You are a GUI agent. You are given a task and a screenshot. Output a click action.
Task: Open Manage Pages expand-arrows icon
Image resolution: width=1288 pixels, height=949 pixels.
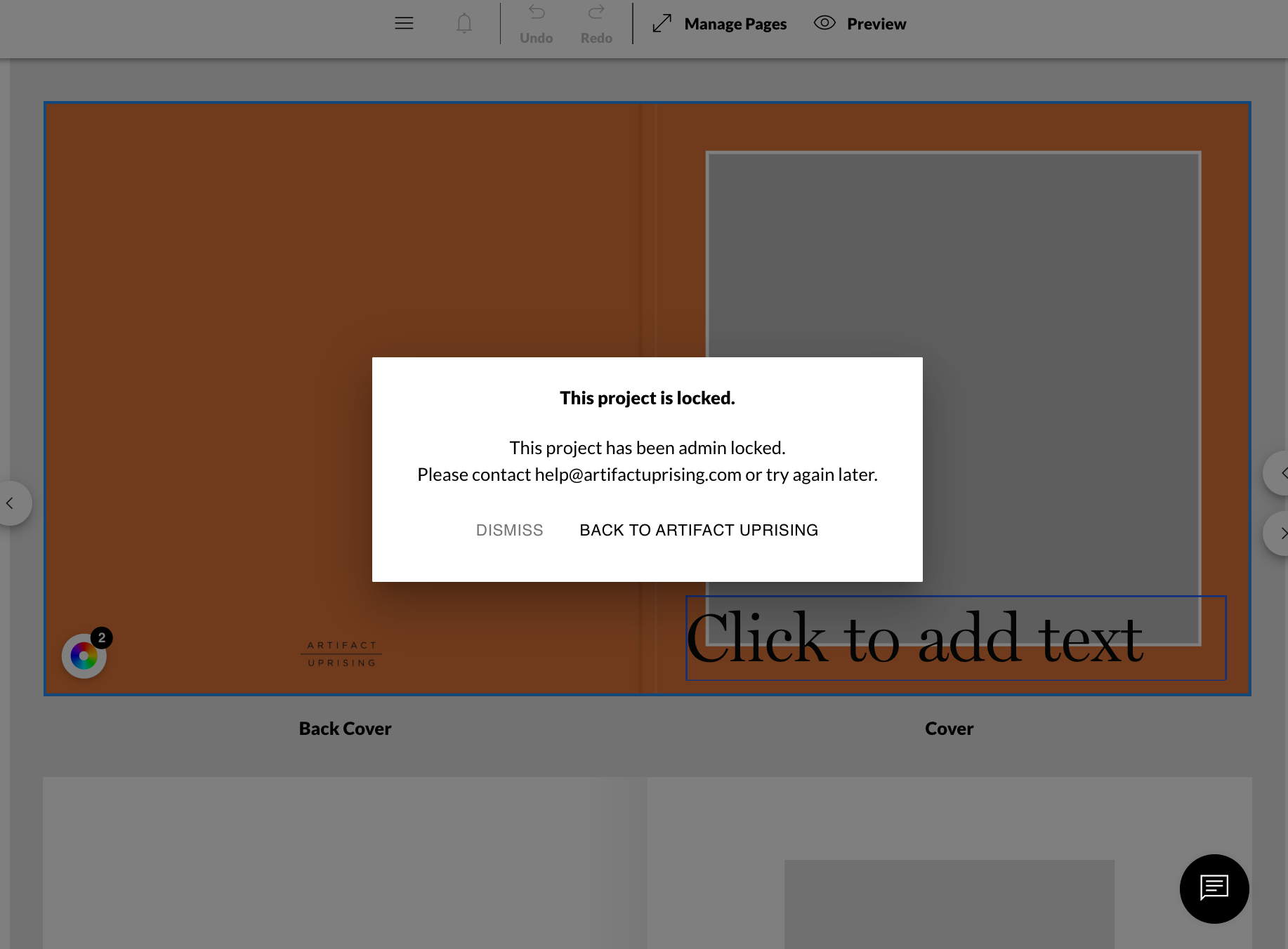[662, 24]
